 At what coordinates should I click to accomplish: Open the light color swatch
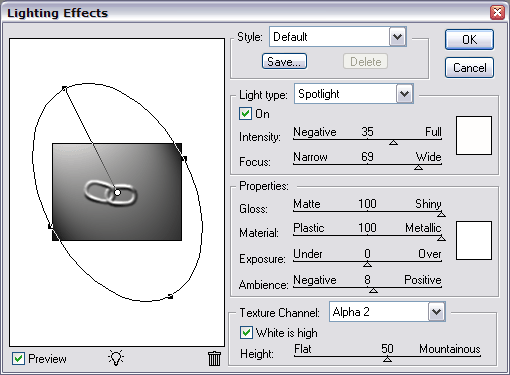(x=474, y=135)
